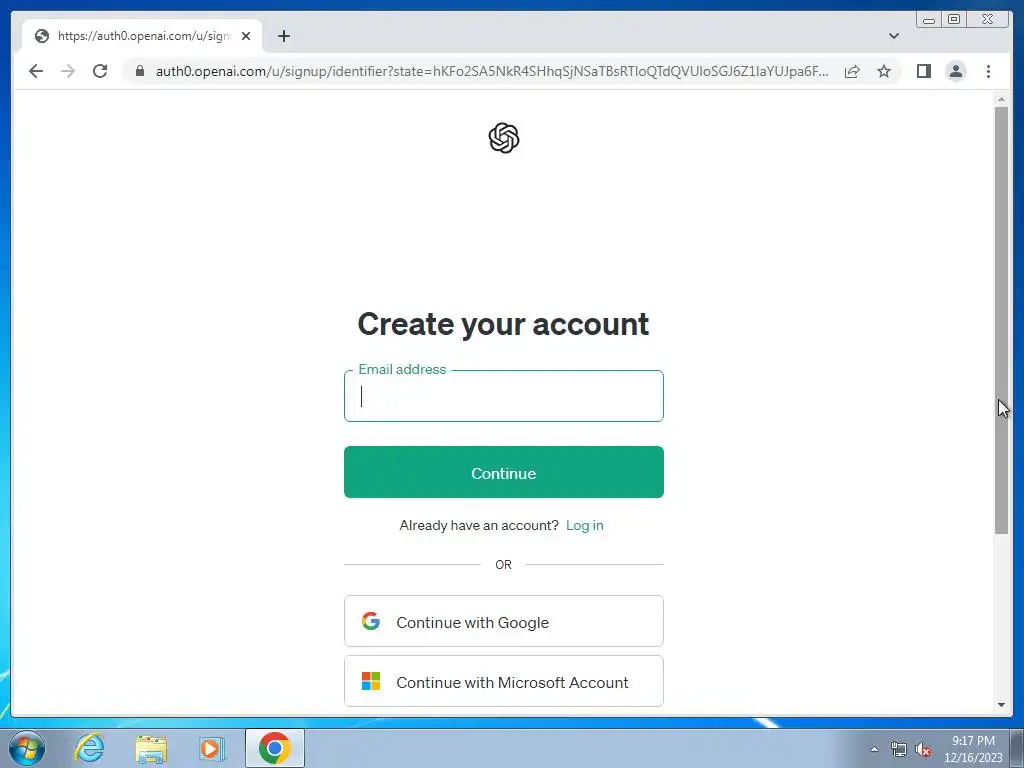1024x768 pixels.
Task: Open Chrome's three-dot menu
Action: pos(988,71)
